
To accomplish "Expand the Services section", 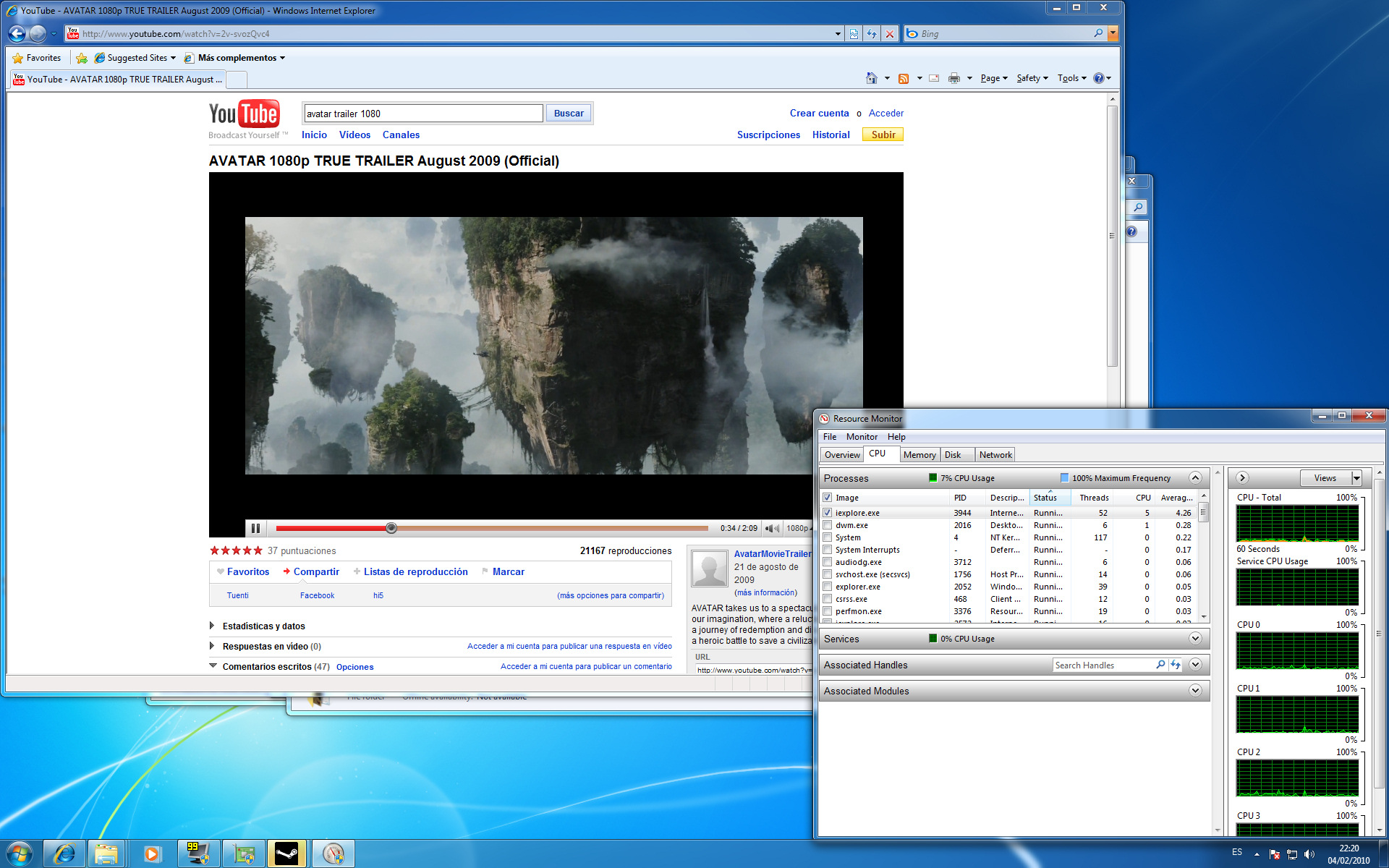I will (1195, 639).
